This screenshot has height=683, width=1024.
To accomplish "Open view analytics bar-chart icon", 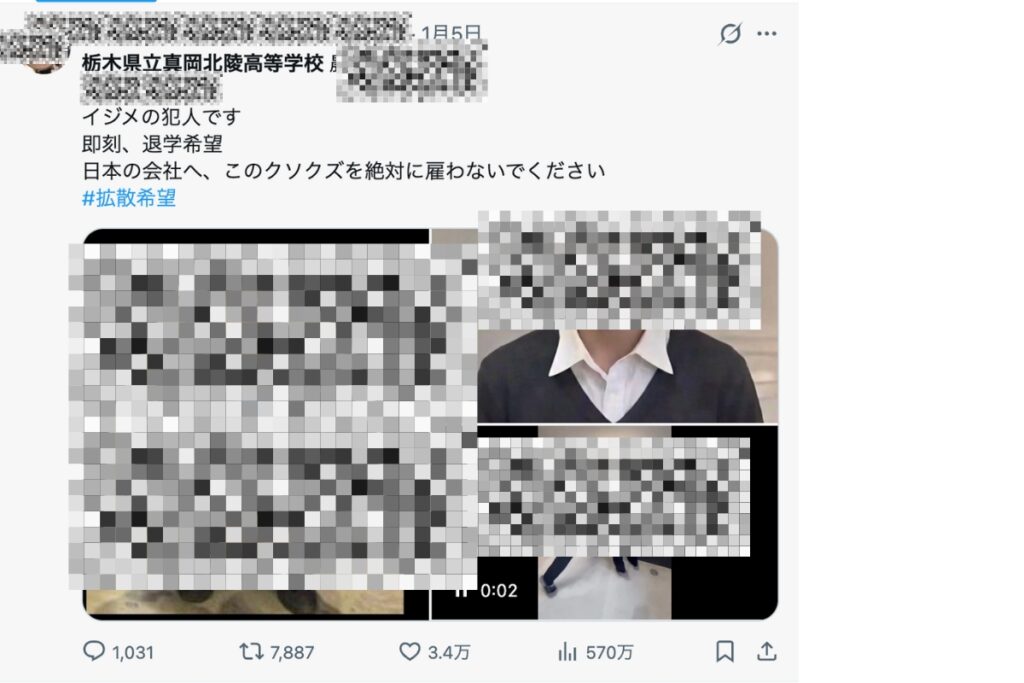I will 567,651.
